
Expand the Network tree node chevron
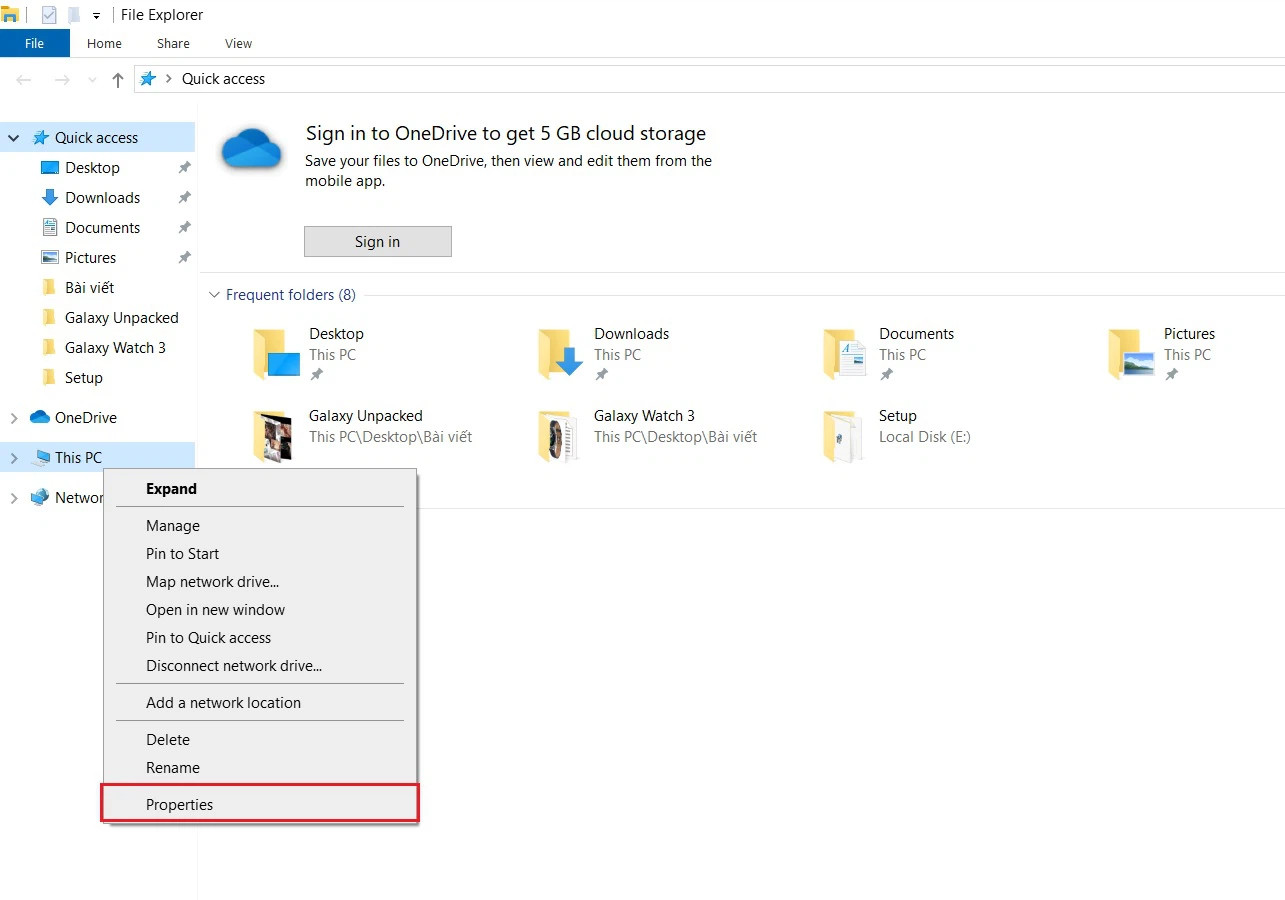click(x=14, y=498)
